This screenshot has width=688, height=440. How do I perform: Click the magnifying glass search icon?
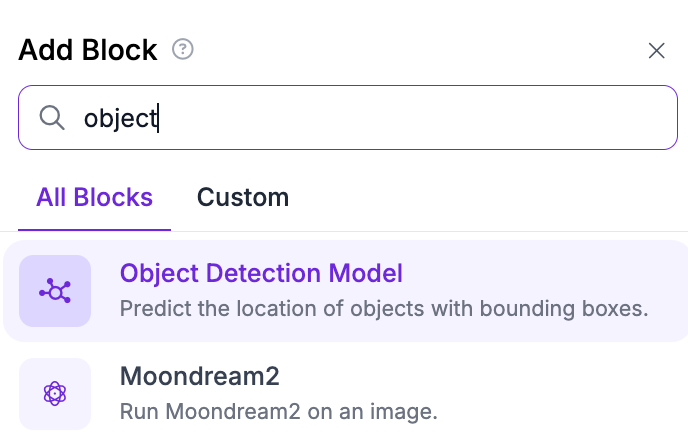(x=52, y=118)
